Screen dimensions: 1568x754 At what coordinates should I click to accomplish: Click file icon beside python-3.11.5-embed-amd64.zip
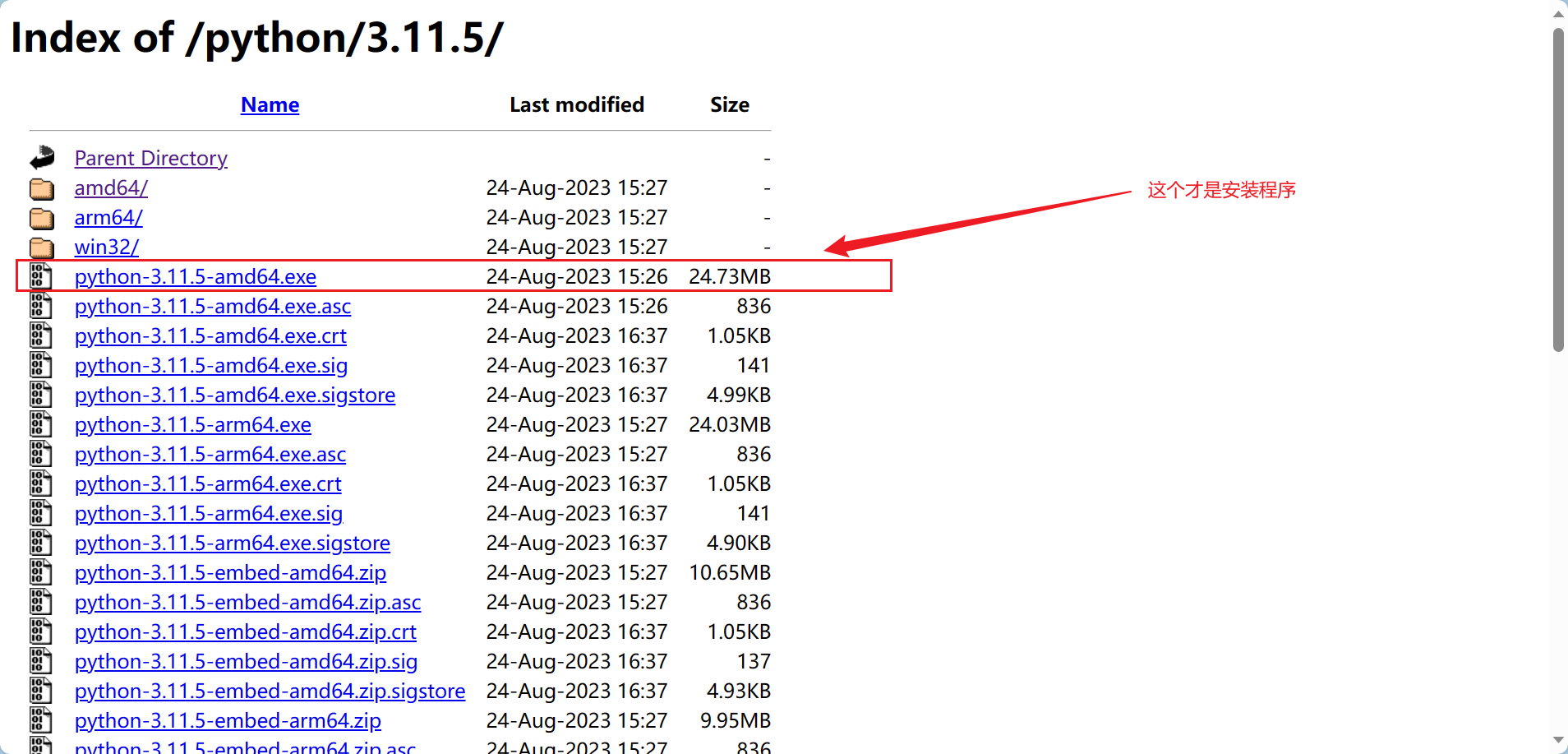(41, 572)
